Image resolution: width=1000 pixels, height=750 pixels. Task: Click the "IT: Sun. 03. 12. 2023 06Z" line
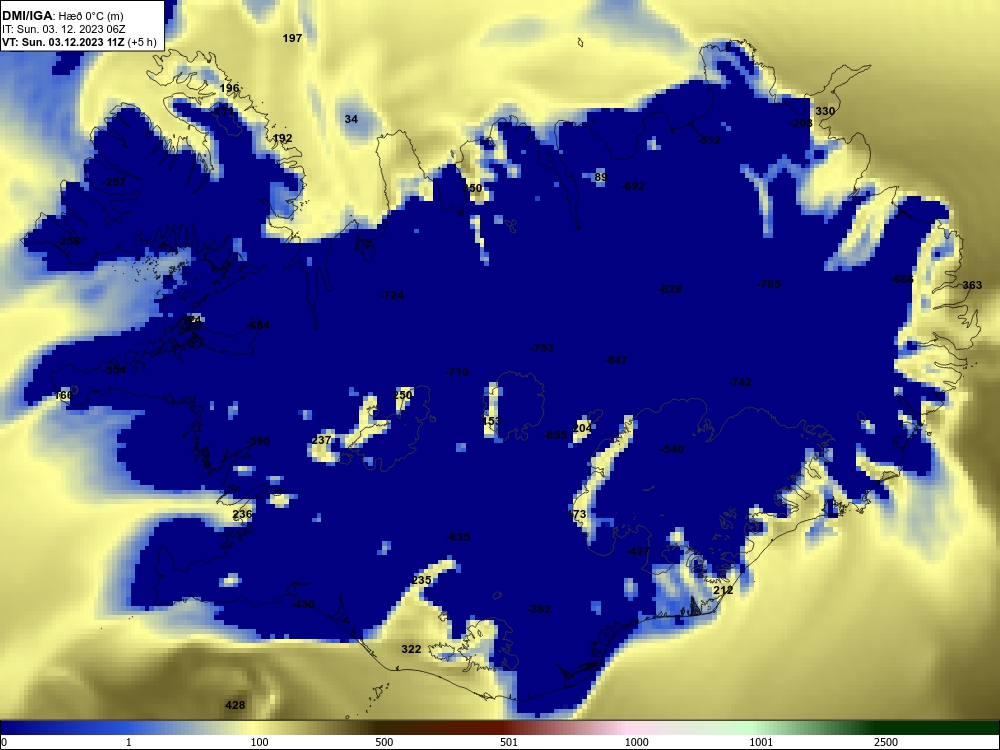click(63, 29)
